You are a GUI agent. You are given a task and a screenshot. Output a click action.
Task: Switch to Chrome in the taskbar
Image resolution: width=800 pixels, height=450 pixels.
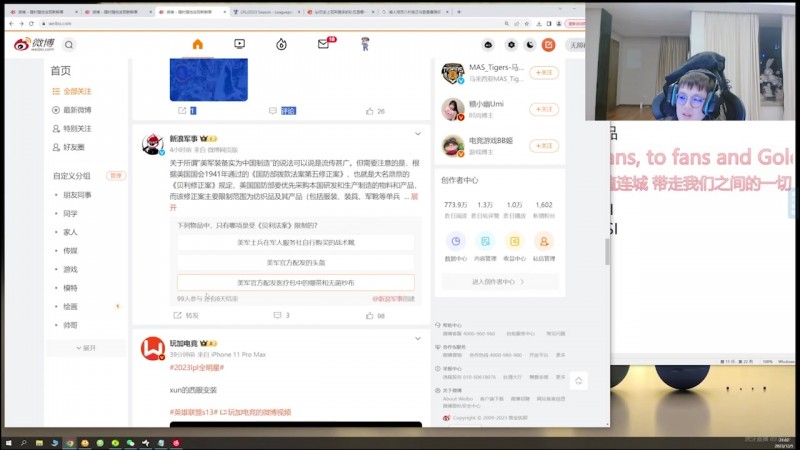tap(69, 443)
